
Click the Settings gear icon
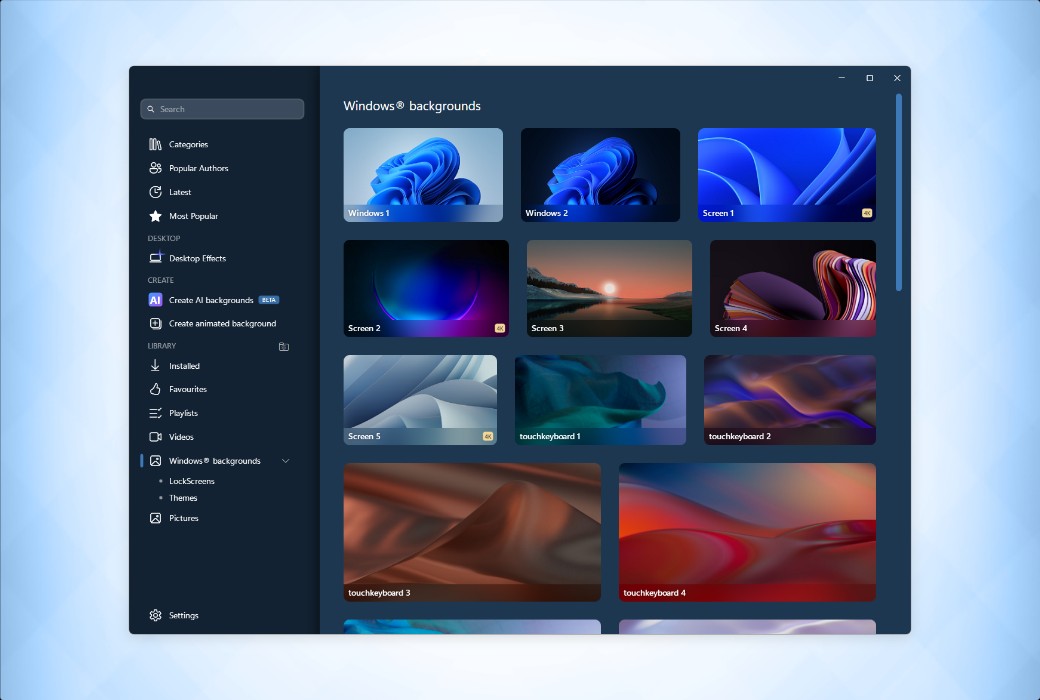click(x=155, y=615)
